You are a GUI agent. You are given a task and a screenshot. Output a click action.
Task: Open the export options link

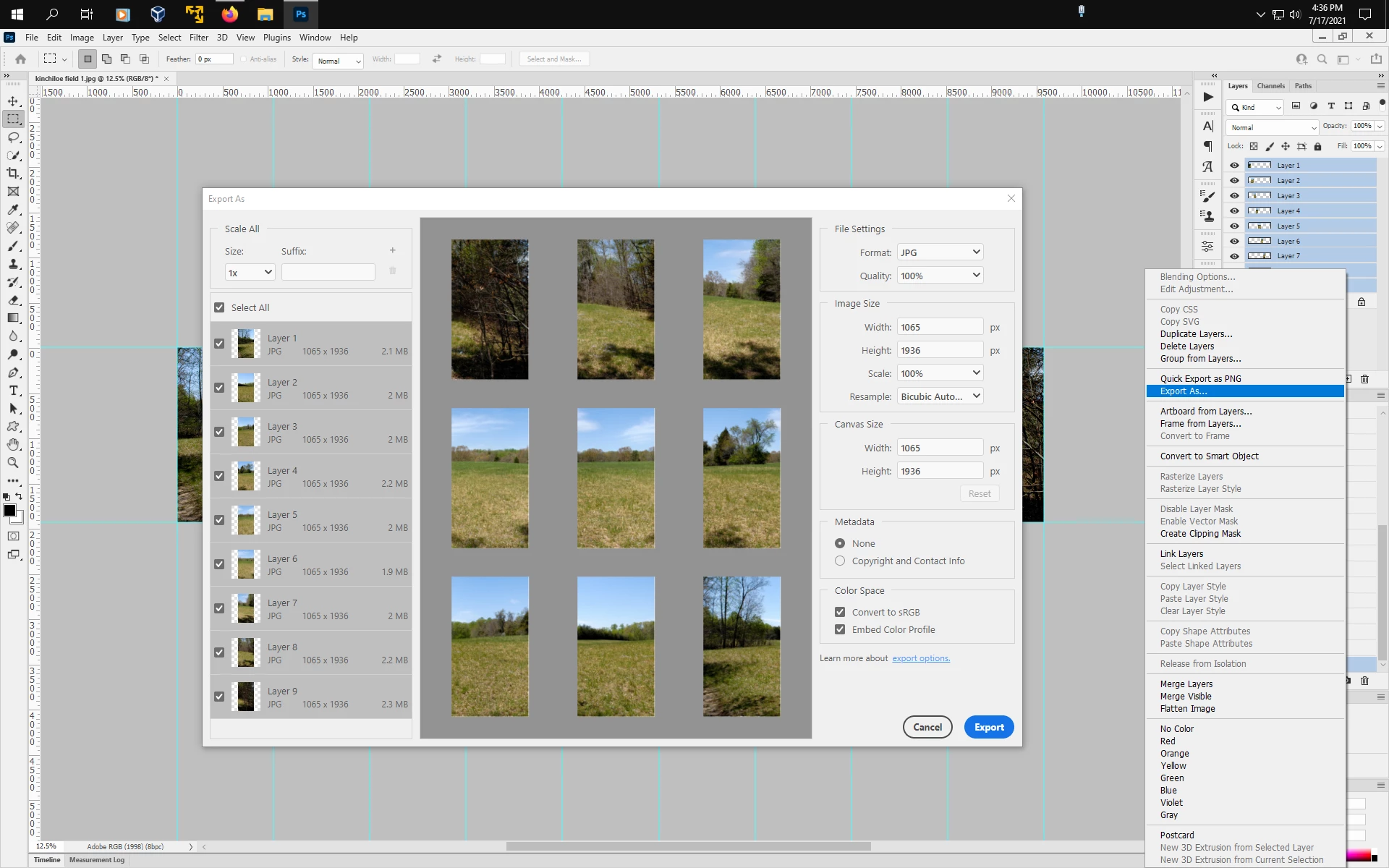coord(920,658)
